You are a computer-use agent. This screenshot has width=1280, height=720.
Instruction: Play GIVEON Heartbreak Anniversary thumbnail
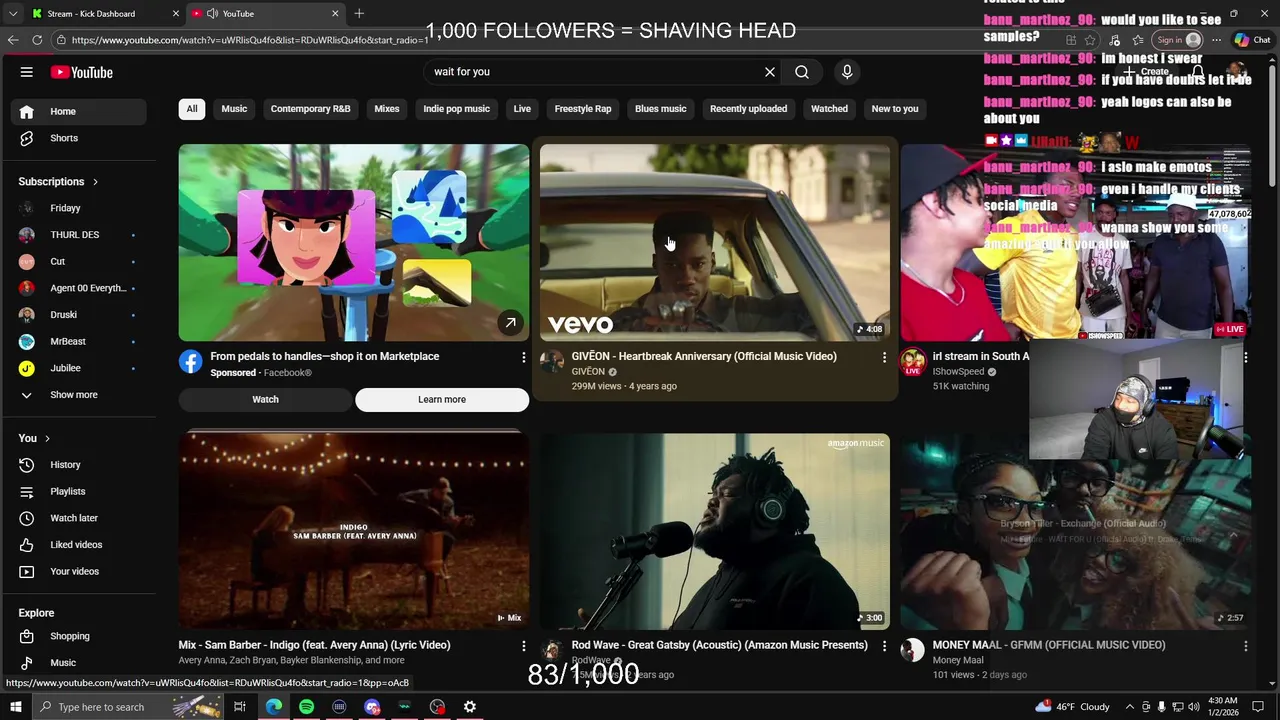tap(714, 243)
